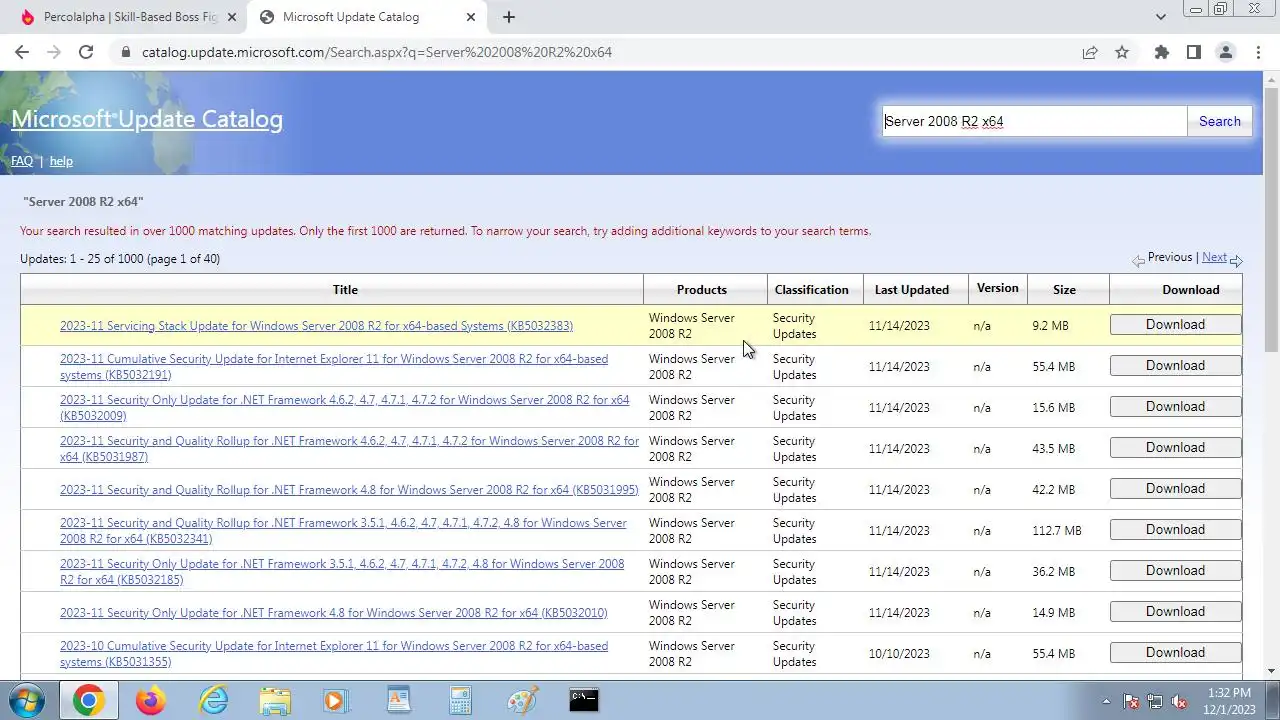The image size is (1280, 720).
Task: Download the 14.9 MB update
Action: [1175, 612]
